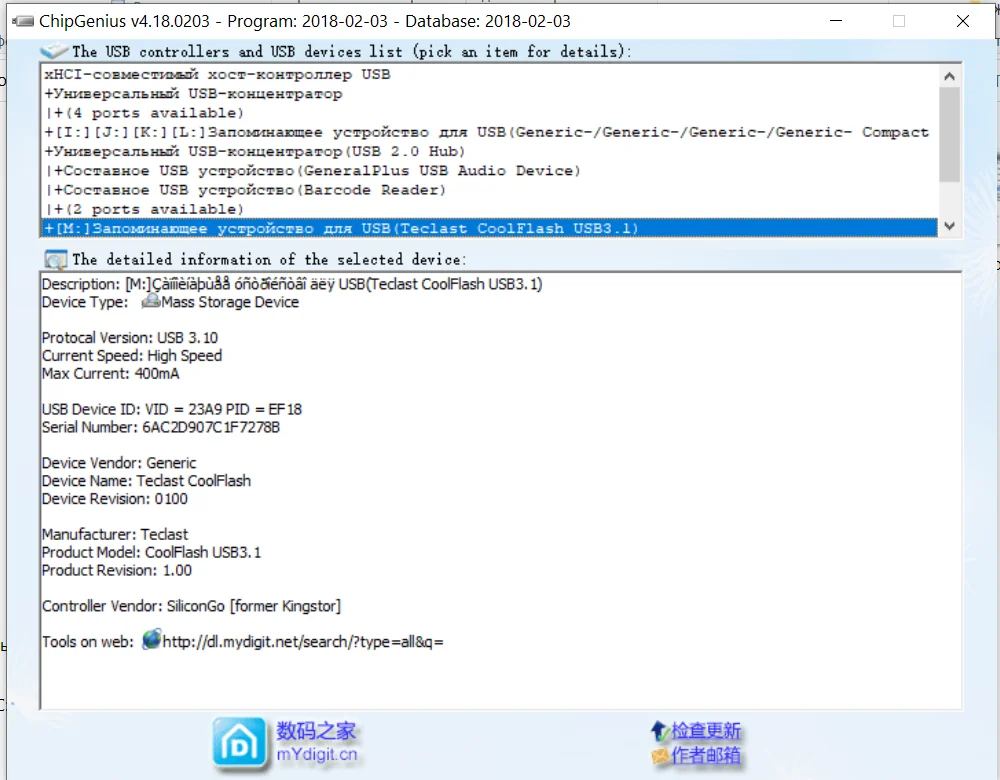Select Teclast CoolFlash USB3.1 [M:] row
This screenshot has width=1000, height=780.
[x=490, y=228]
